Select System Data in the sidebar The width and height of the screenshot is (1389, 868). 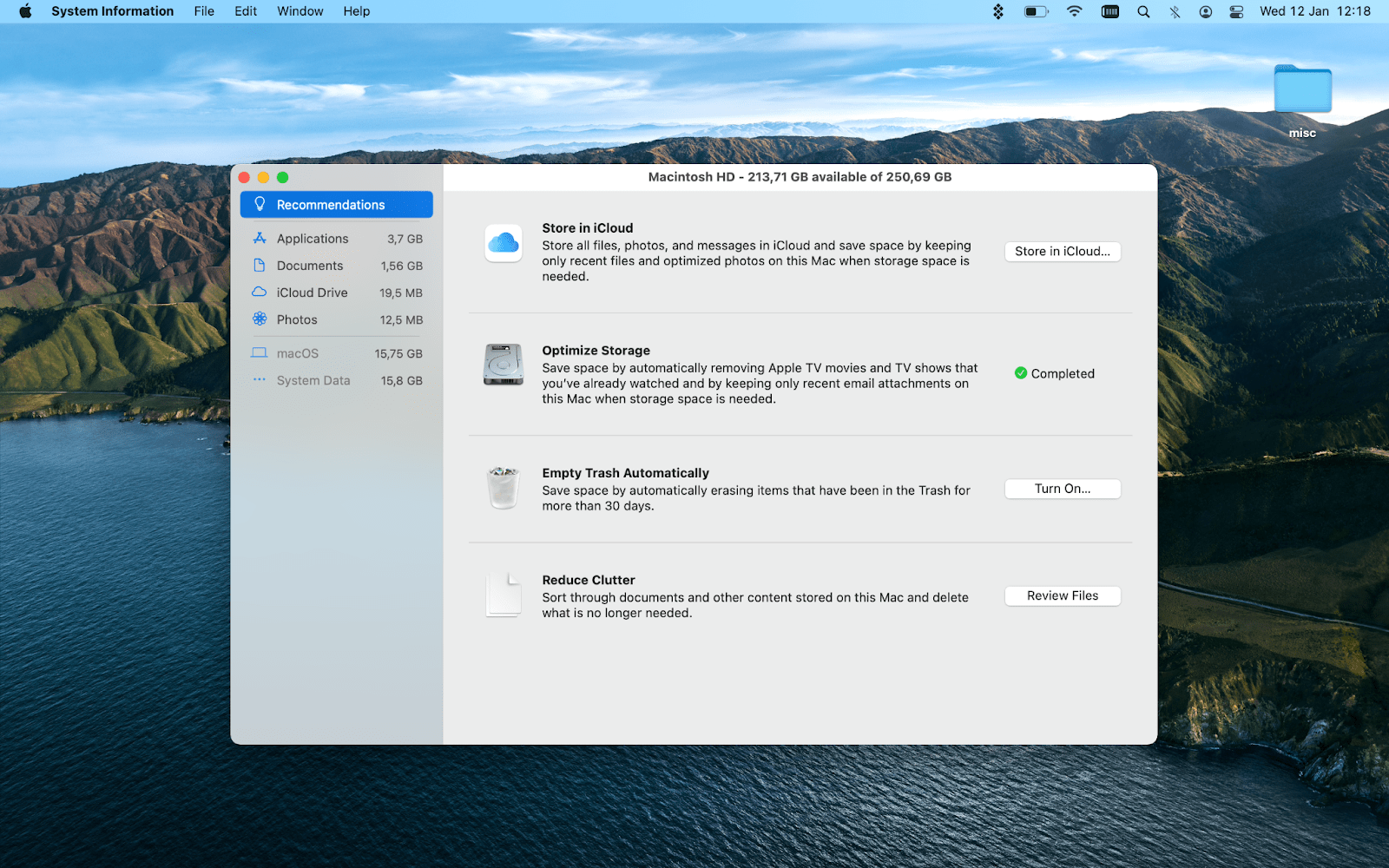[x=313, y=380]
